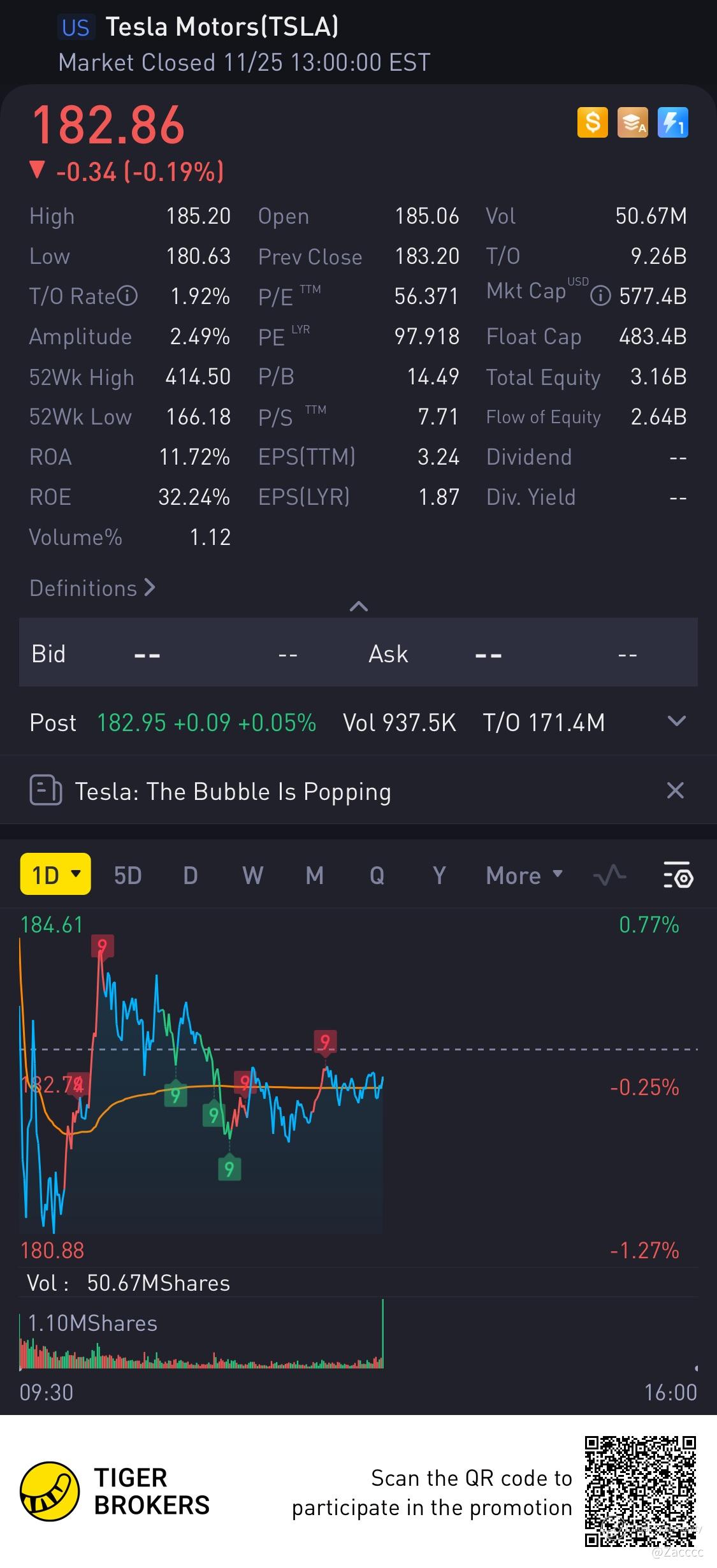Scan the promotion QR code
This screenshot has height=1568, width=717.
pos(641,1492)
